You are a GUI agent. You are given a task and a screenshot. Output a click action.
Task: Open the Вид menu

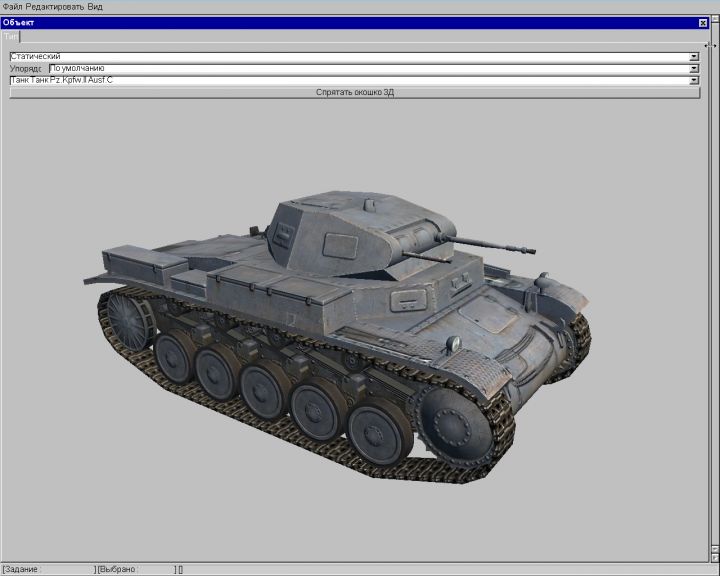pos(95,6)
